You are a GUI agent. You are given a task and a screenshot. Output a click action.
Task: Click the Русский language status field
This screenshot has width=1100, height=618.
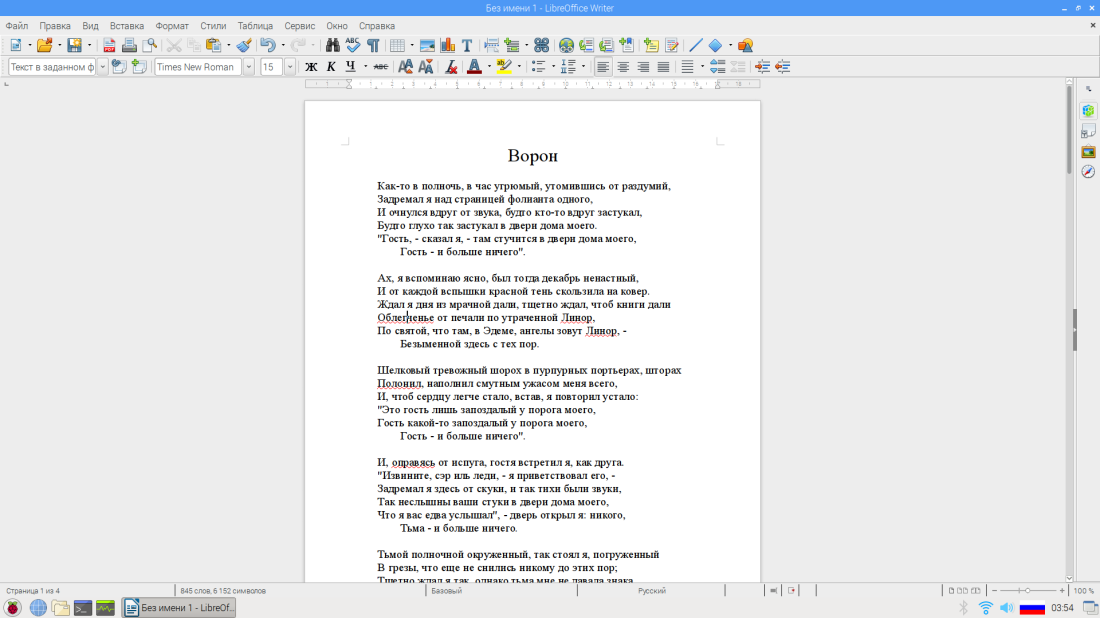[x=652, y=591]
